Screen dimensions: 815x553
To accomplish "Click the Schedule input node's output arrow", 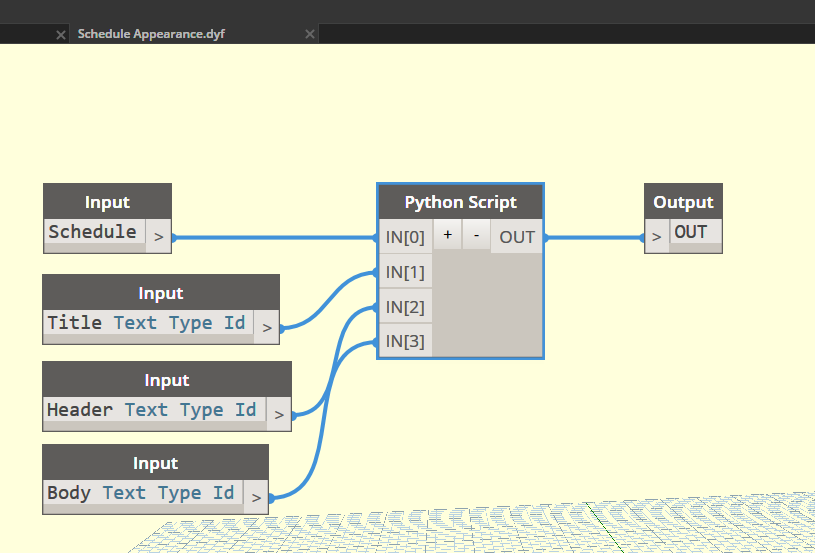I will (158, 237).
